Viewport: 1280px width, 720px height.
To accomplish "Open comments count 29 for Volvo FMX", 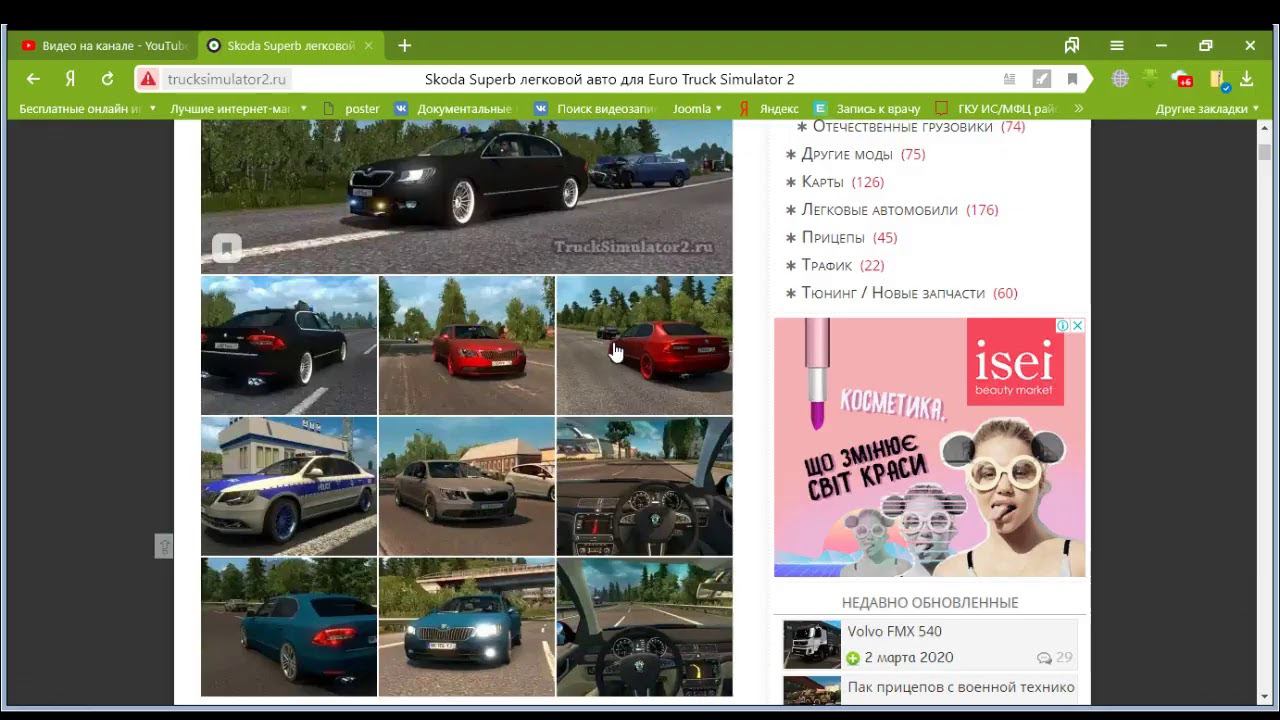I will click(x=1054, y=657).
